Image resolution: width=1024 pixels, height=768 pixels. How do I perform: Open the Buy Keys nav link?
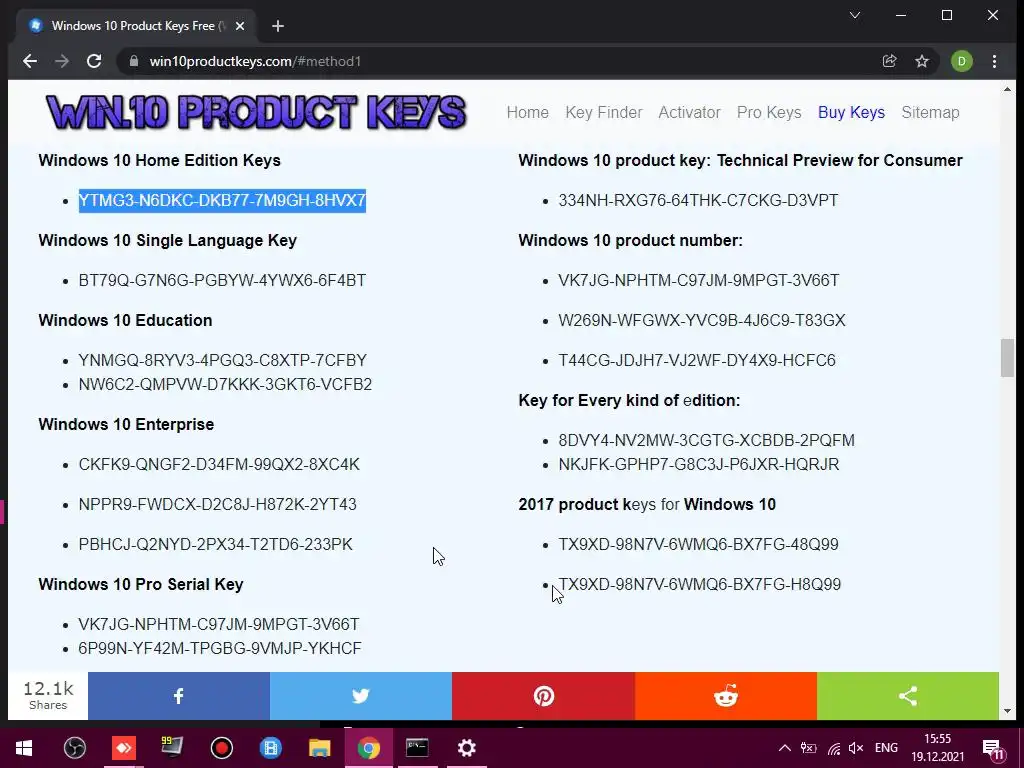pos(852,112)
